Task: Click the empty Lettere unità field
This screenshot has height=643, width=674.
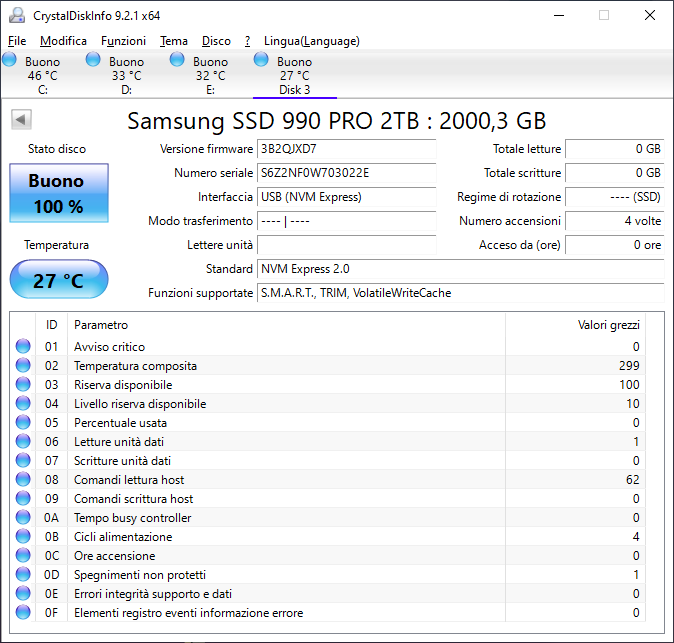Action: click(x=346, y=245)
